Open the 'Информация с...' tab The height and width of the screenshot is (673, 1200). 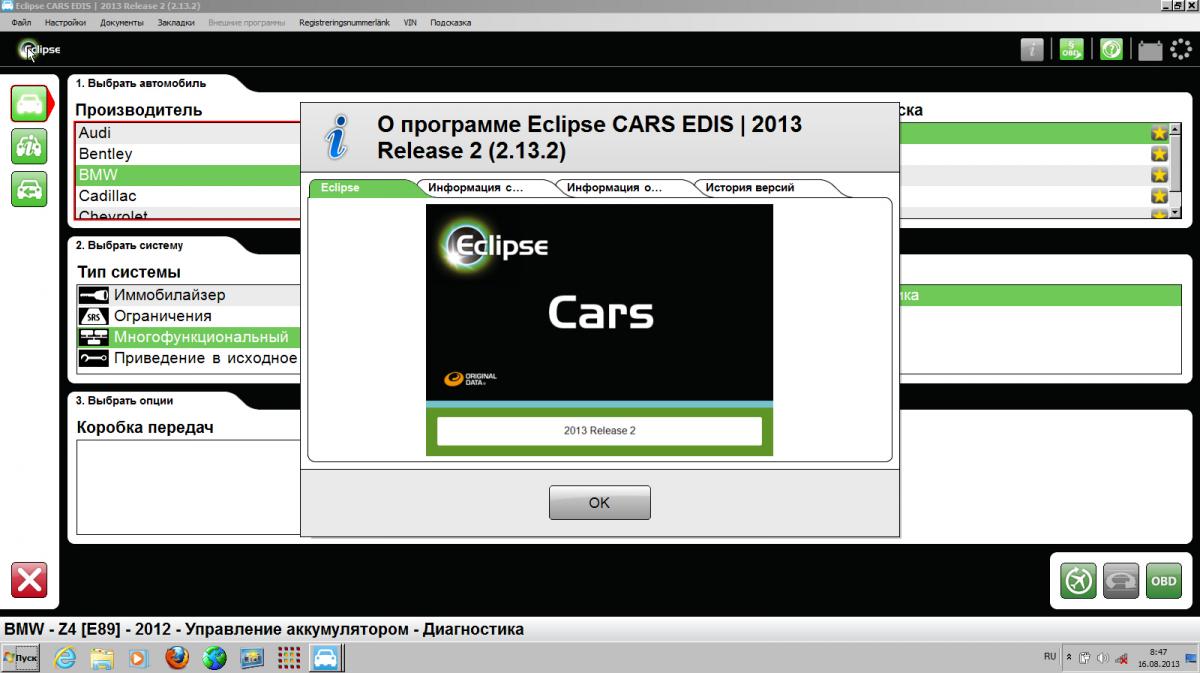[476, 188]
